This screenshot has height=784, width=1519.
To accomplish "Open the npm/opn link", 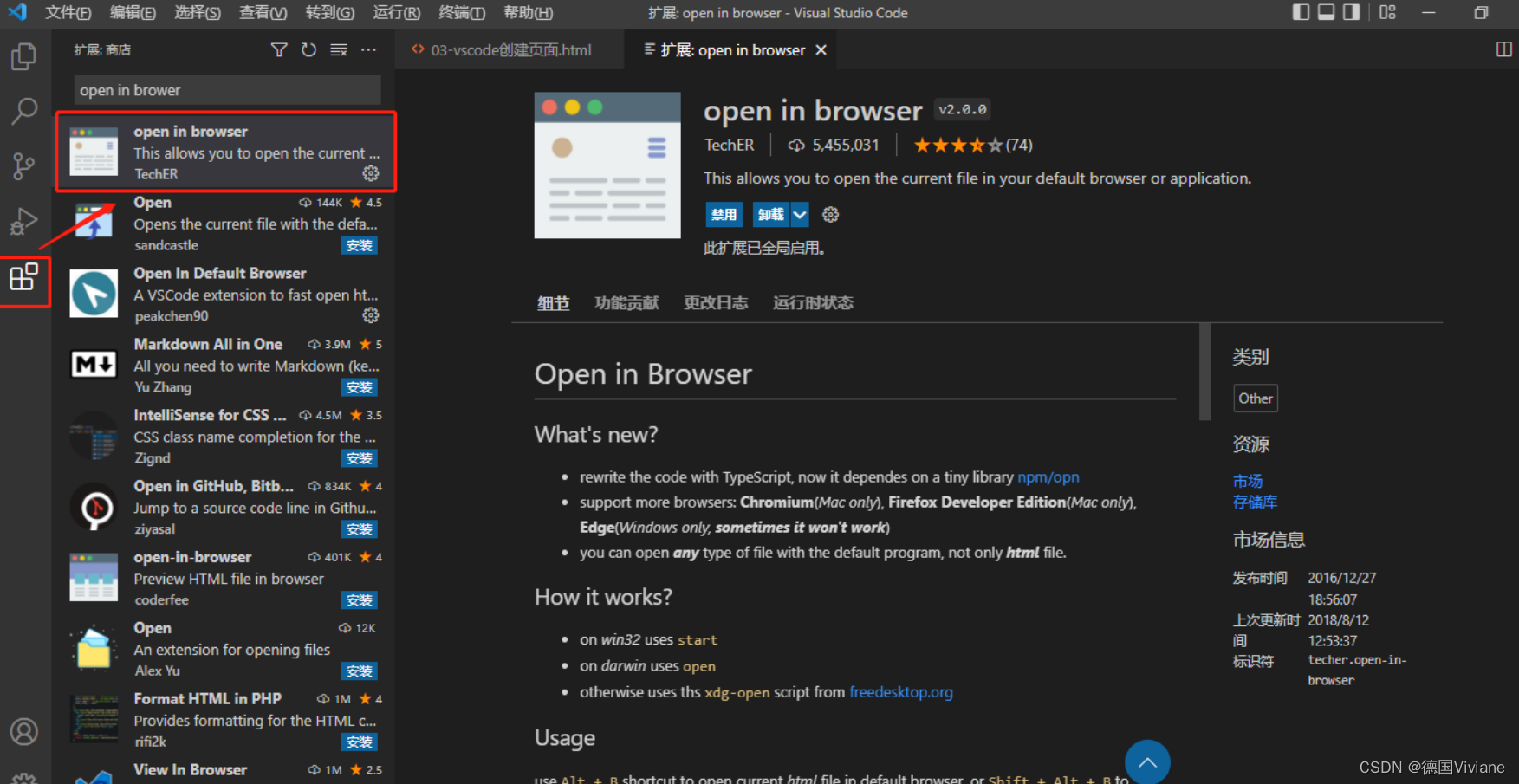I will point(1048,477).
